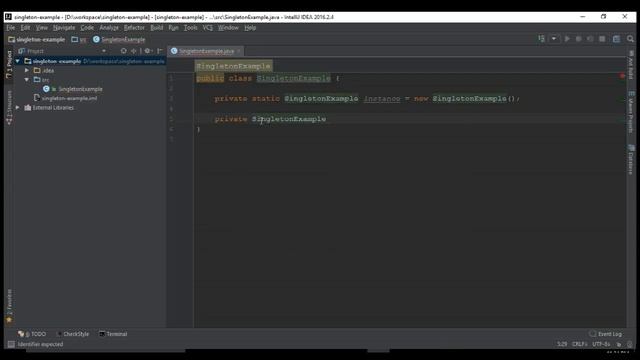The width and height of the screenshot is (640, 360).
Task: Expand the .idea folder
Action: click(x=27, y=70)
